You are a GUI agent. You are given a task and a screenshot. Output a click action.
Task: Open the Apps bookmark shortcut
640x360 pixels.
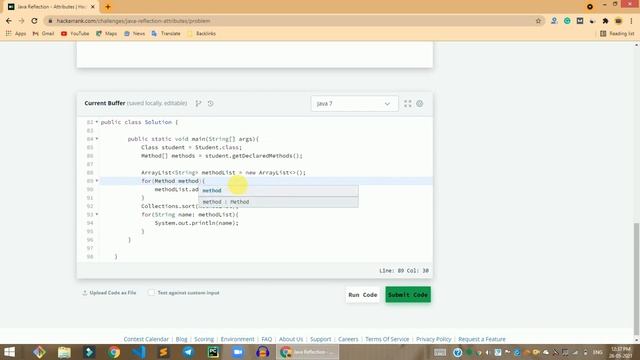coord(16,33)
